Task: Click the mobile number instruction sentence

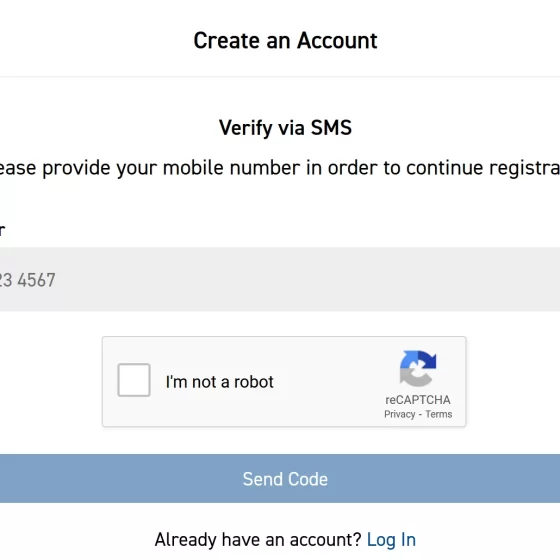Action: pos(280,168)
